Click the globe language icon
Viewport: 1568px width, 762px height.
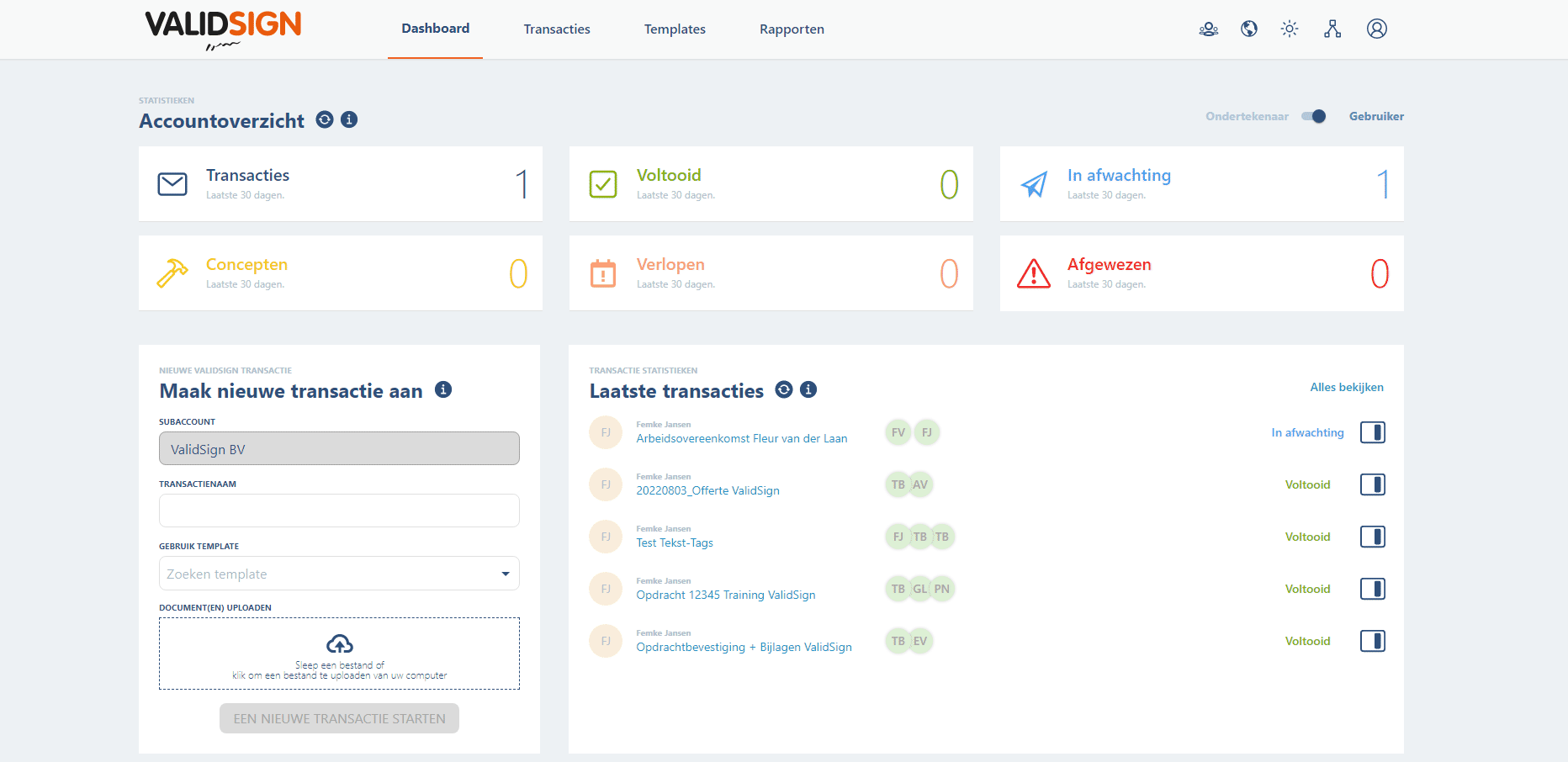pos(1249,29)
